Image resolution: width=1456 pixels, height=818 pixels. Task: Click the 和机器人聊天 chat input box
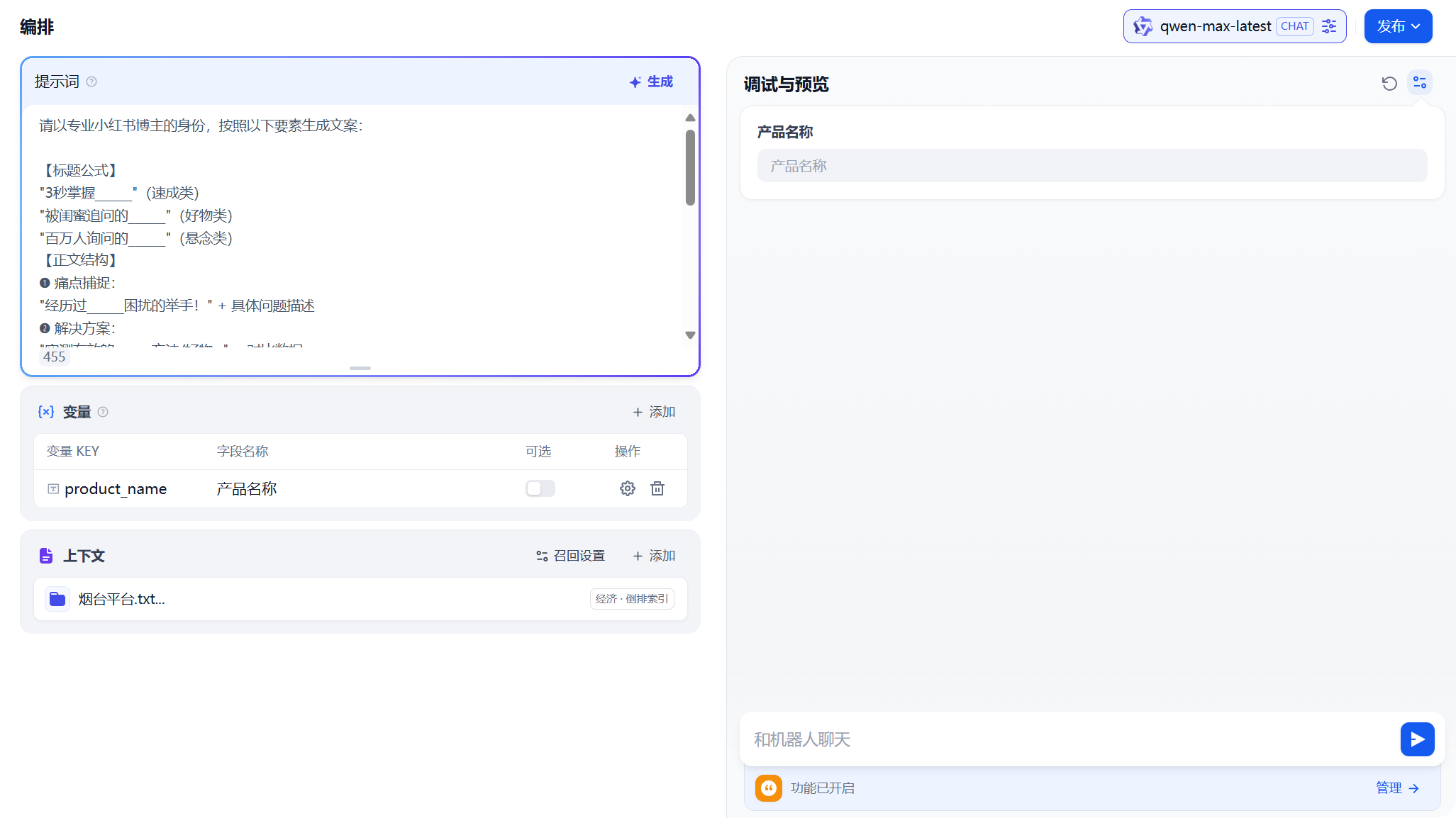(x=1071, y=739)
